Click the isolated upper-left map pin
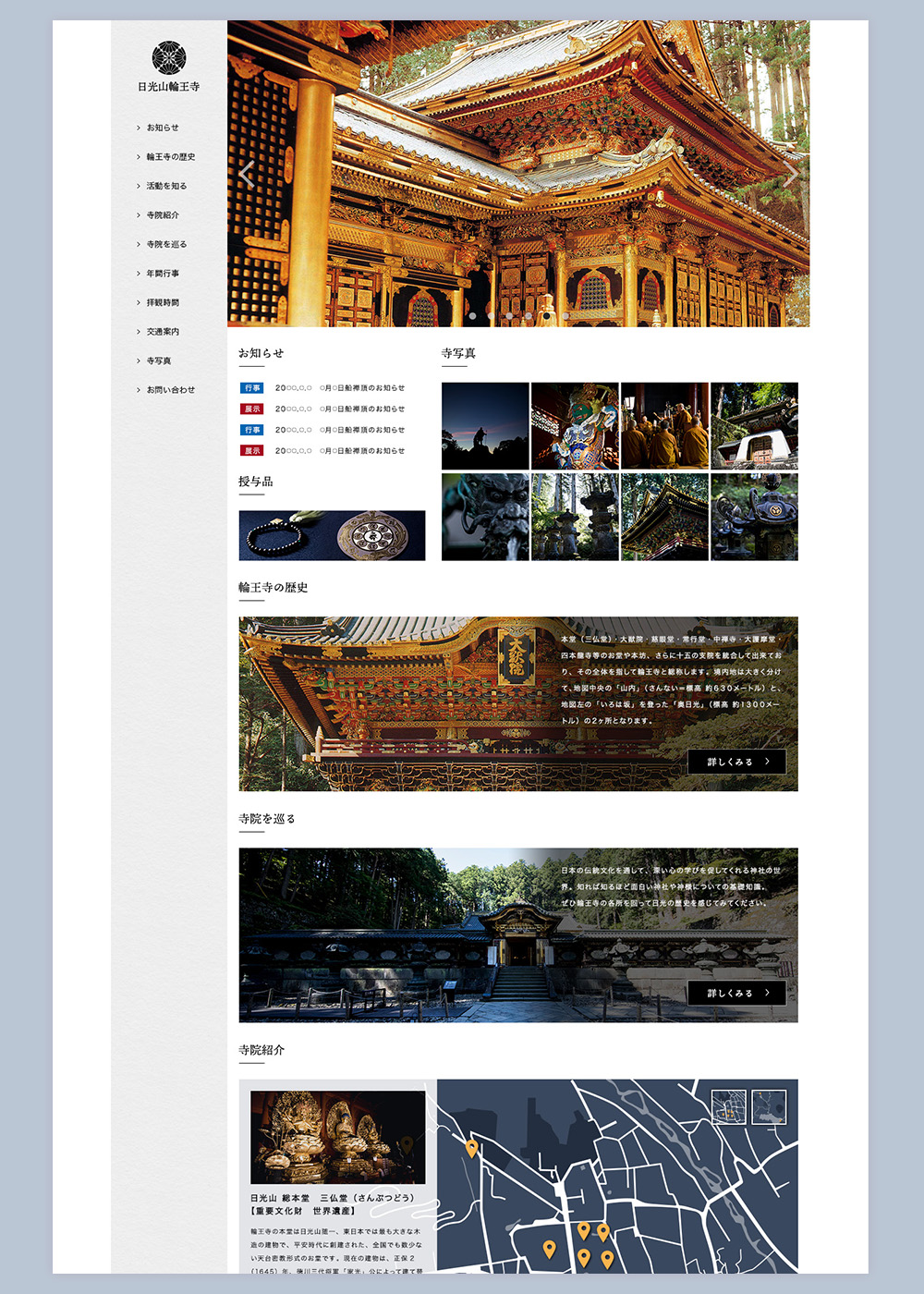924x1294 pixels. [x=471, y=1149]
